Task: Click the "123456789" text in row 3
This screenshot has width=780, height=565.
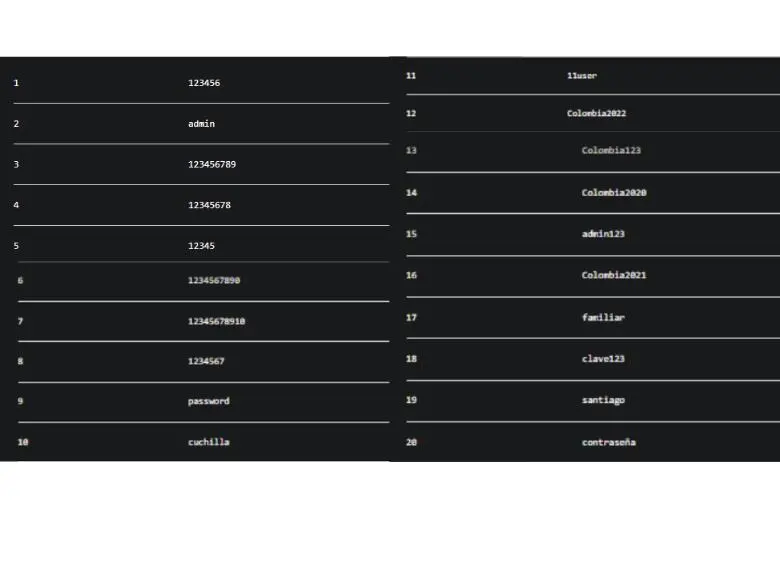Action: [x=212, y=164]
